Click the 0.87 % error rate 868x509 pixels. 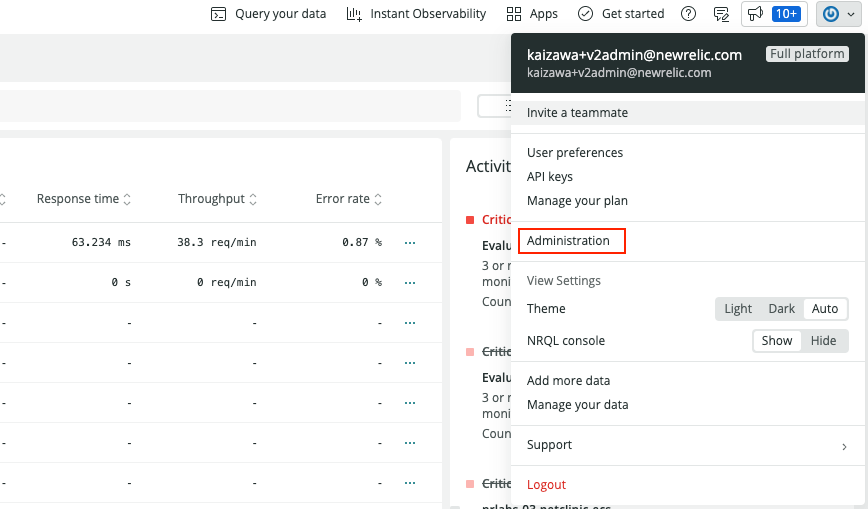tap(362, 243)
